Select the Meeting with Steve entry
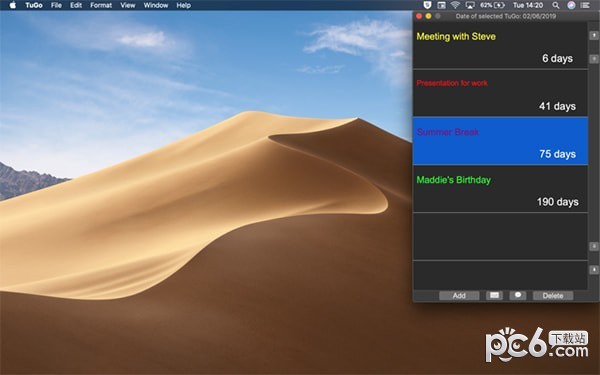This screenshot has width=600, height=375. [500, 46]
